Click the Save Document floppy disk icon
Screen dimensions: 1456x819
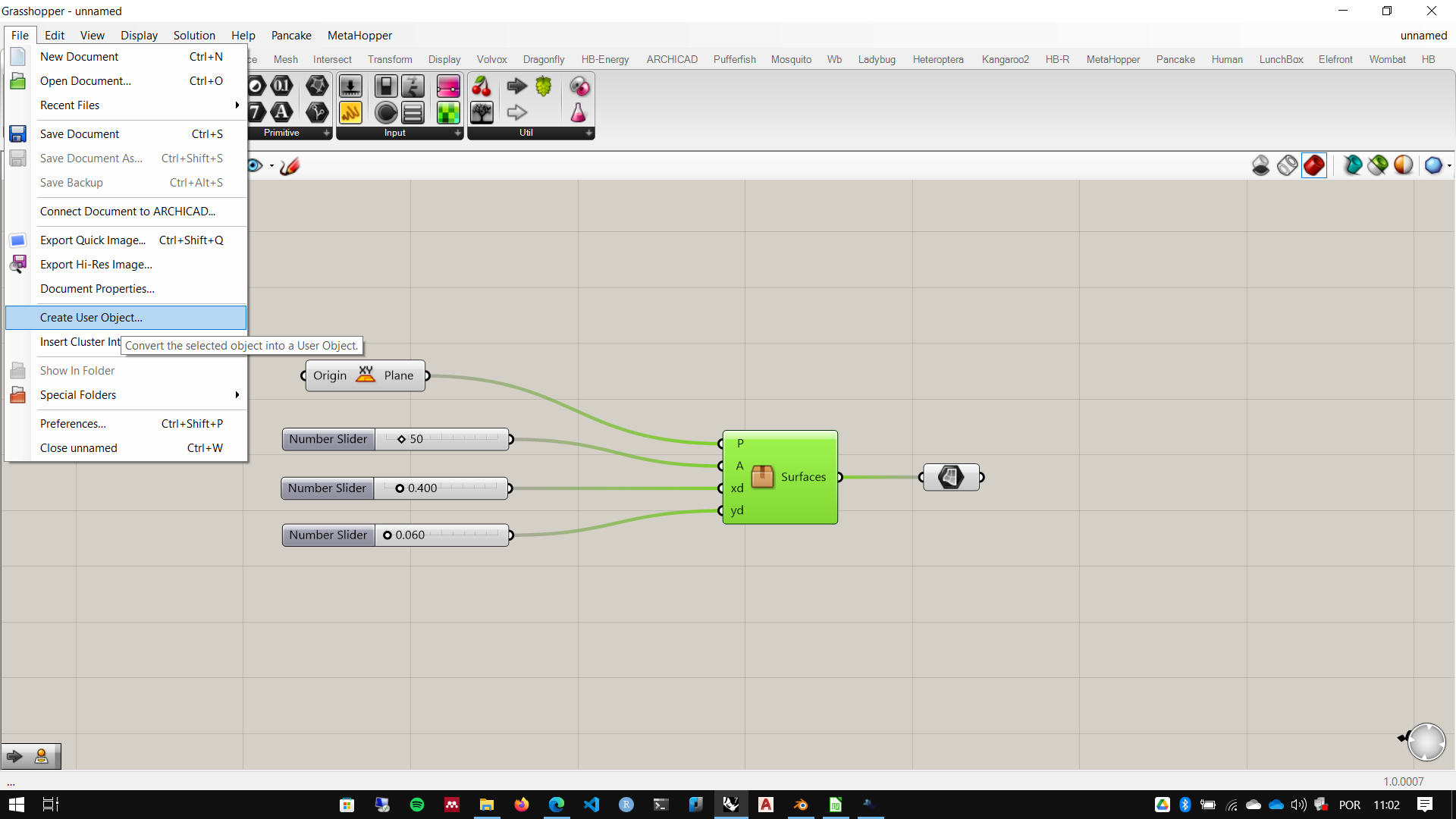[x=17, y=134]
